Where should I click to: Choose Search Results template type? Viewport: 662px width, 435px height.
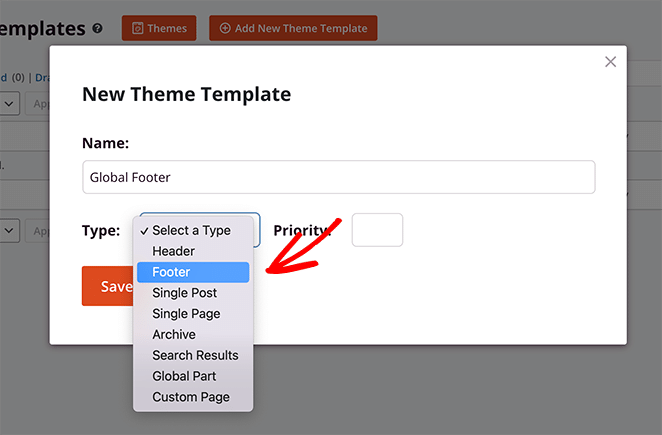195,355
